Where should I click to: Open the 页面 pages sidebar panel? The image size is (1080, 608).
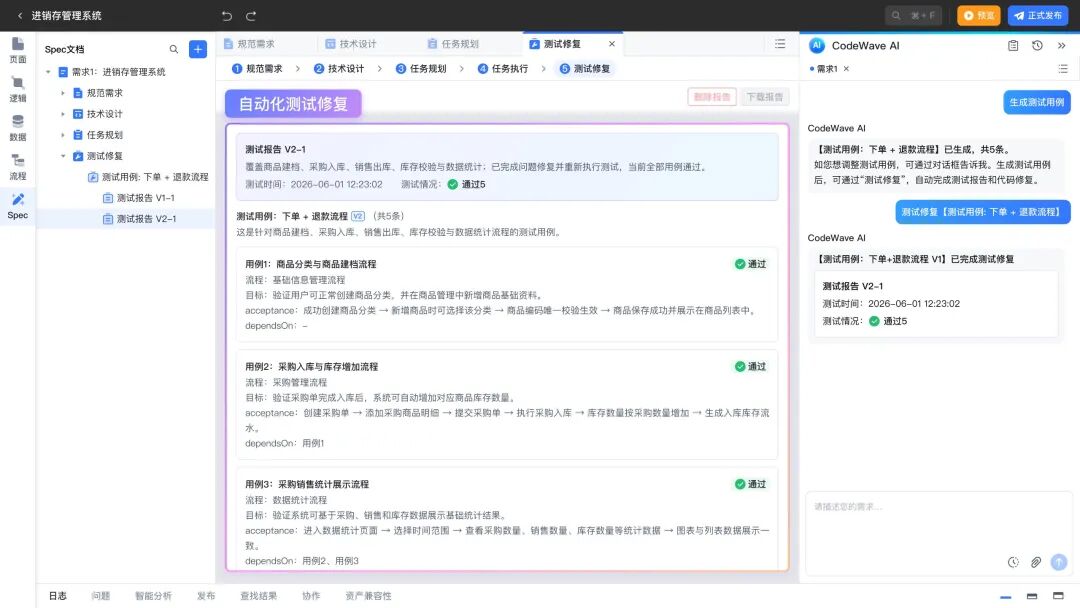(x=18, y=50)
